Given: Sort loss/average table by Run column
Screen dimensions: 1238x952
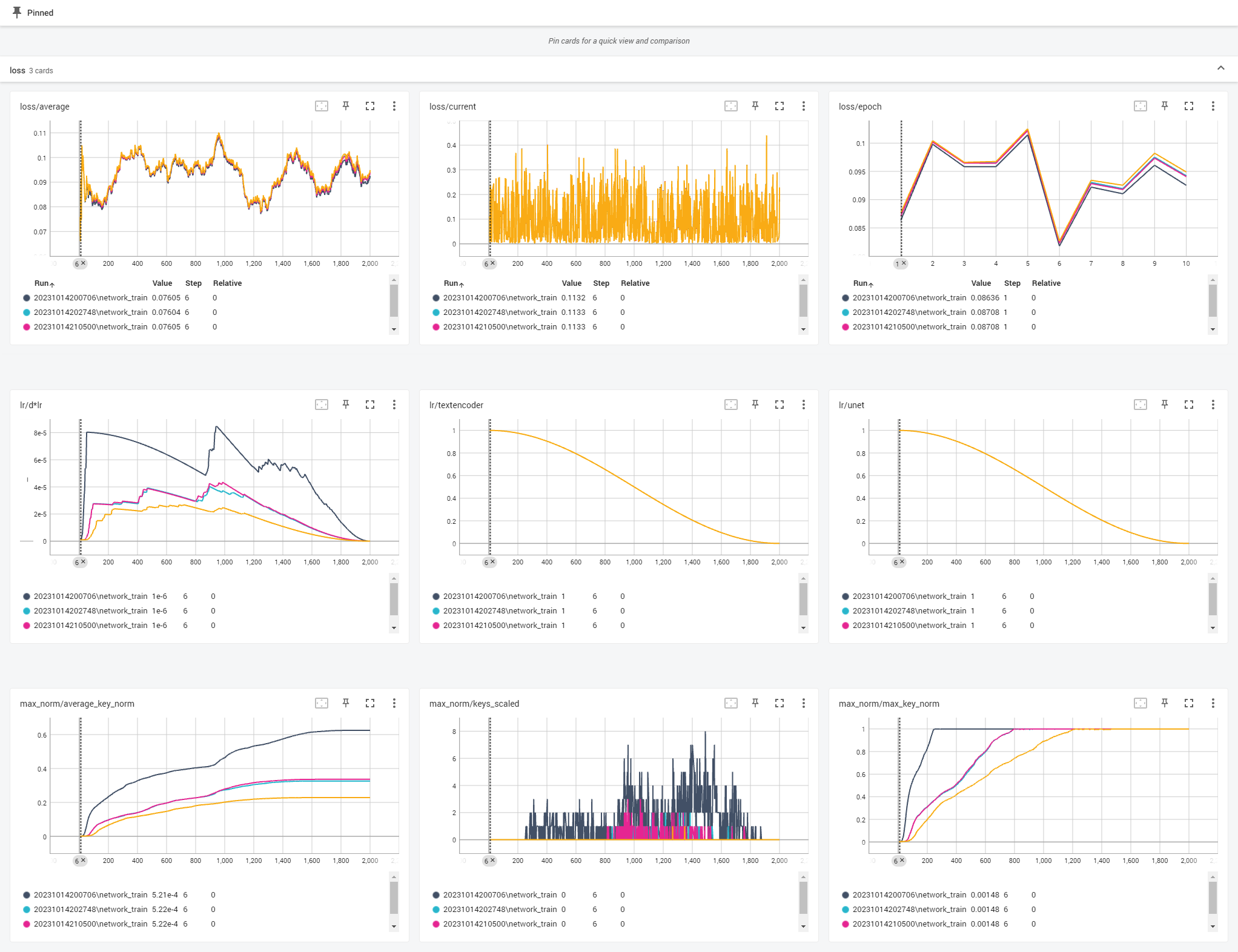Looking at the screenshot, I should (x=42, y=283).
